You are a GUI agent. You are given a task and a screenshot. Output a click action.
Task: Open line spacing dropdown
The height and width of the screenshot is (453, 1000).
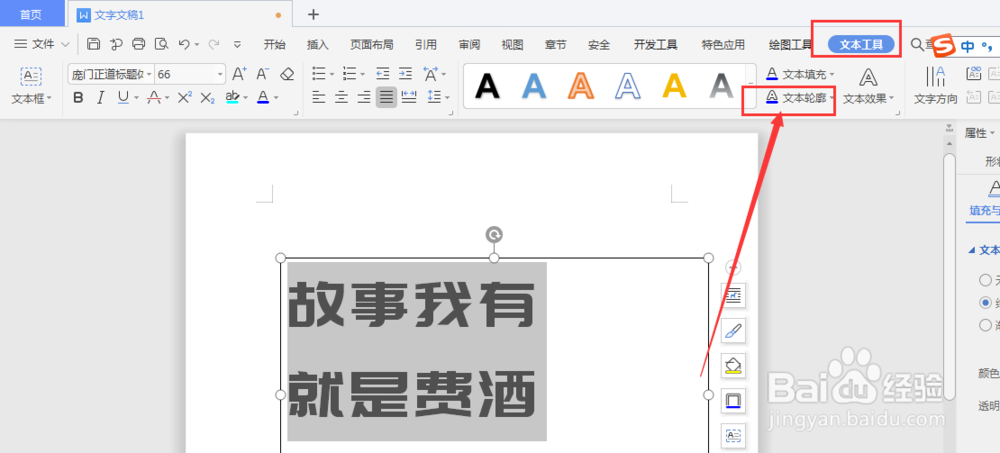(x=447, y=98)
